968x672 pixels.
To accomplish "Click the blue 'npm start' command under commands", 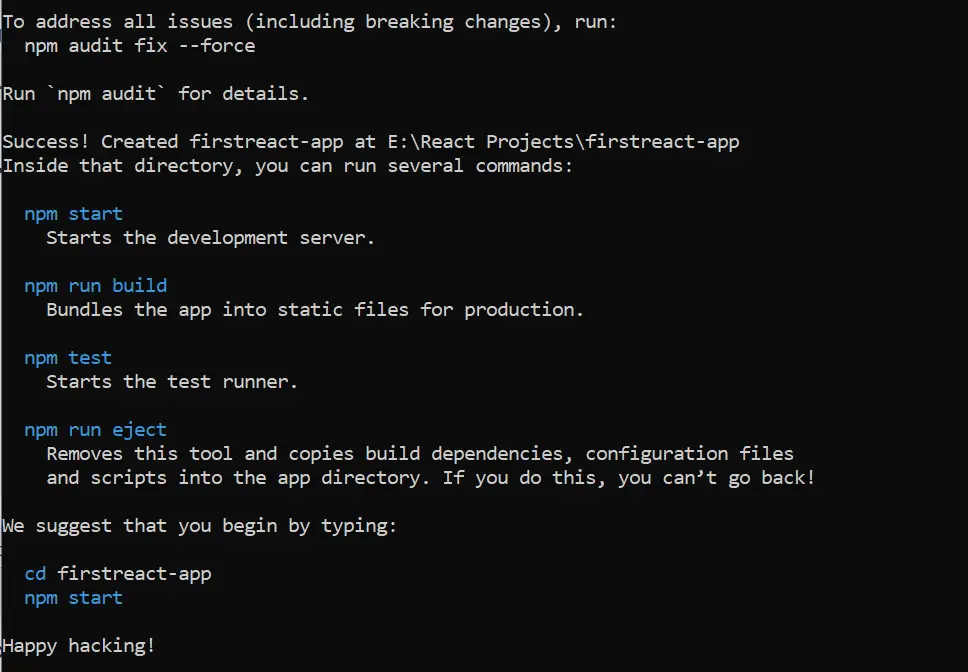I will pos(73,214).
